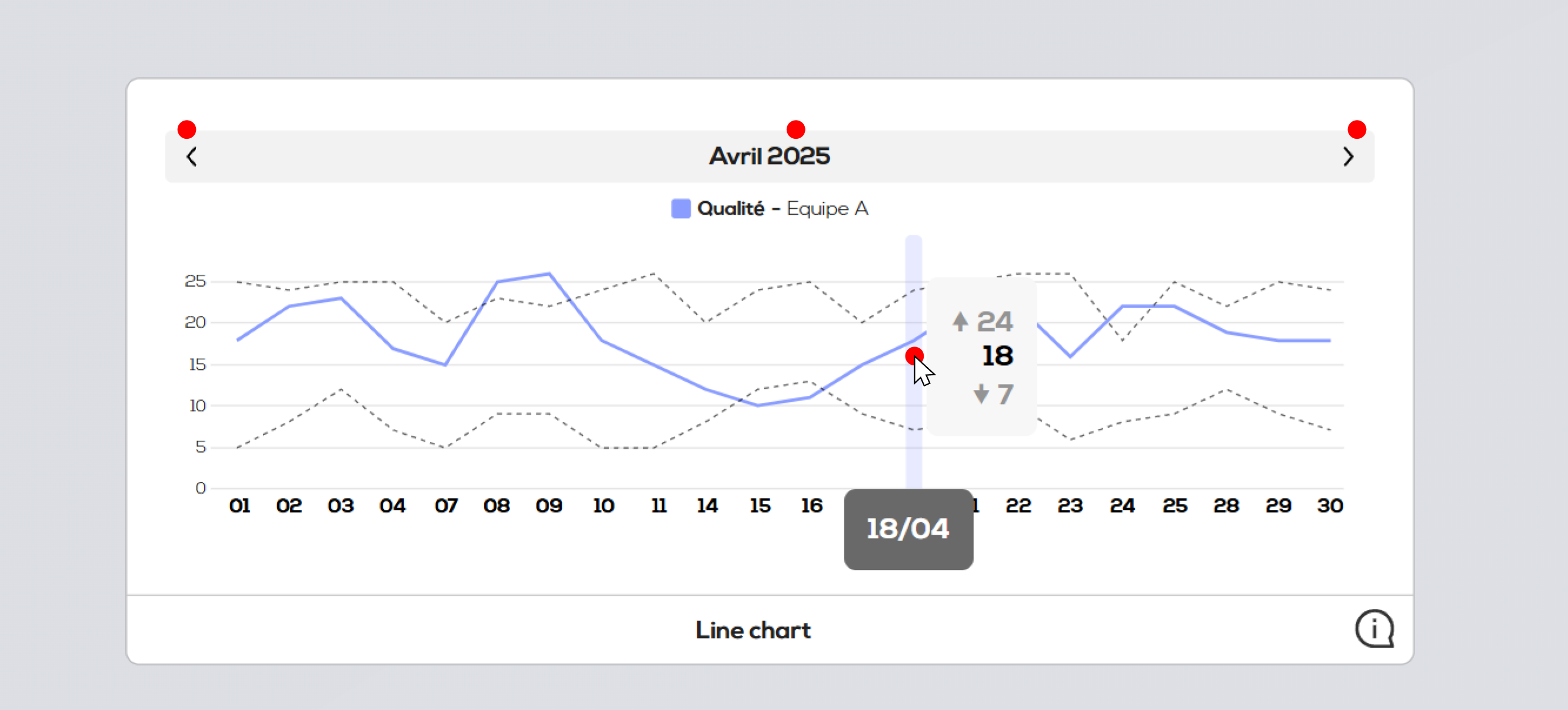
Task: Open the info speech bubble icon
Action: click(1374, 628)
